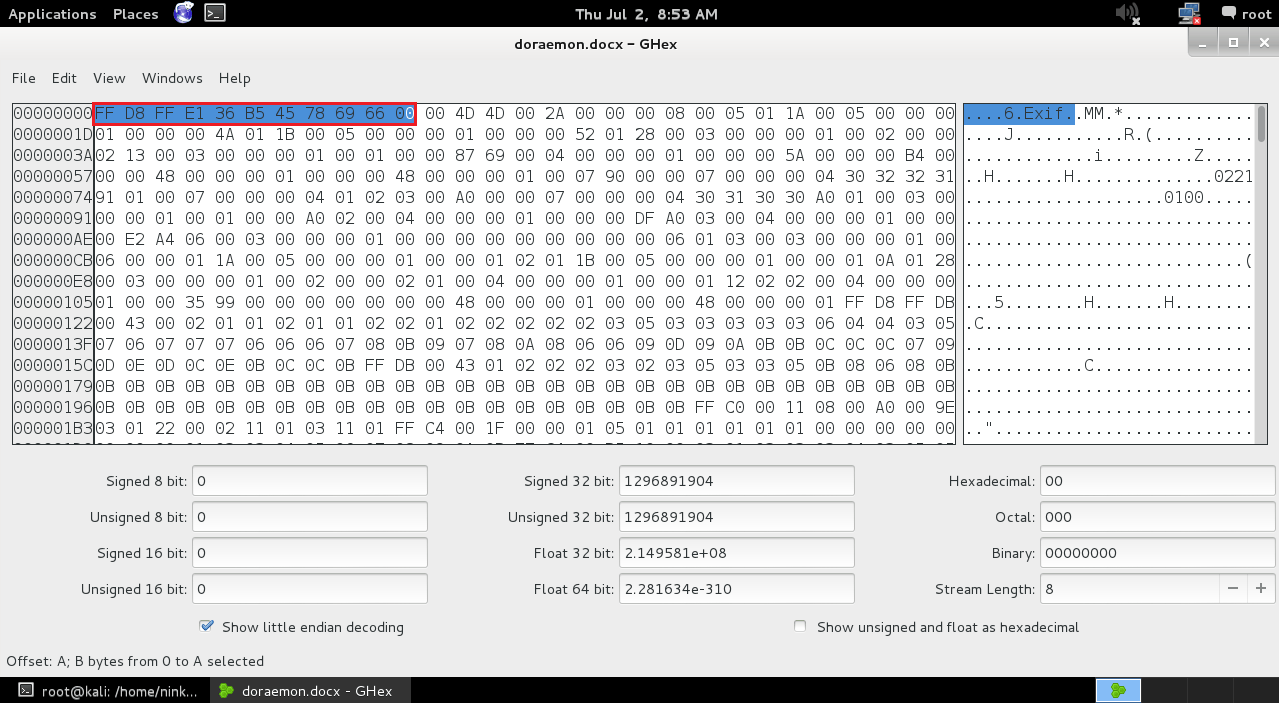Enable Show unsigned and float as hexadecimal
This screenshot has width=1279, height=703.
click(x=800, y=626)
